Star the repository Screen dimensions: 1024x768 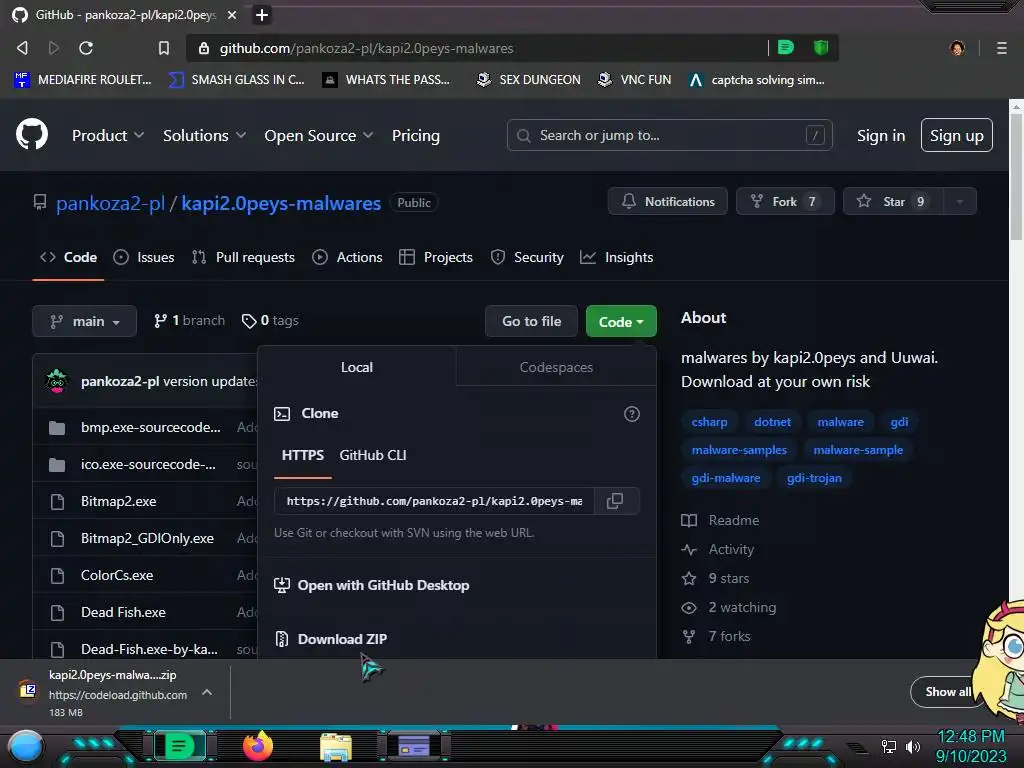(x=893, y=201)
